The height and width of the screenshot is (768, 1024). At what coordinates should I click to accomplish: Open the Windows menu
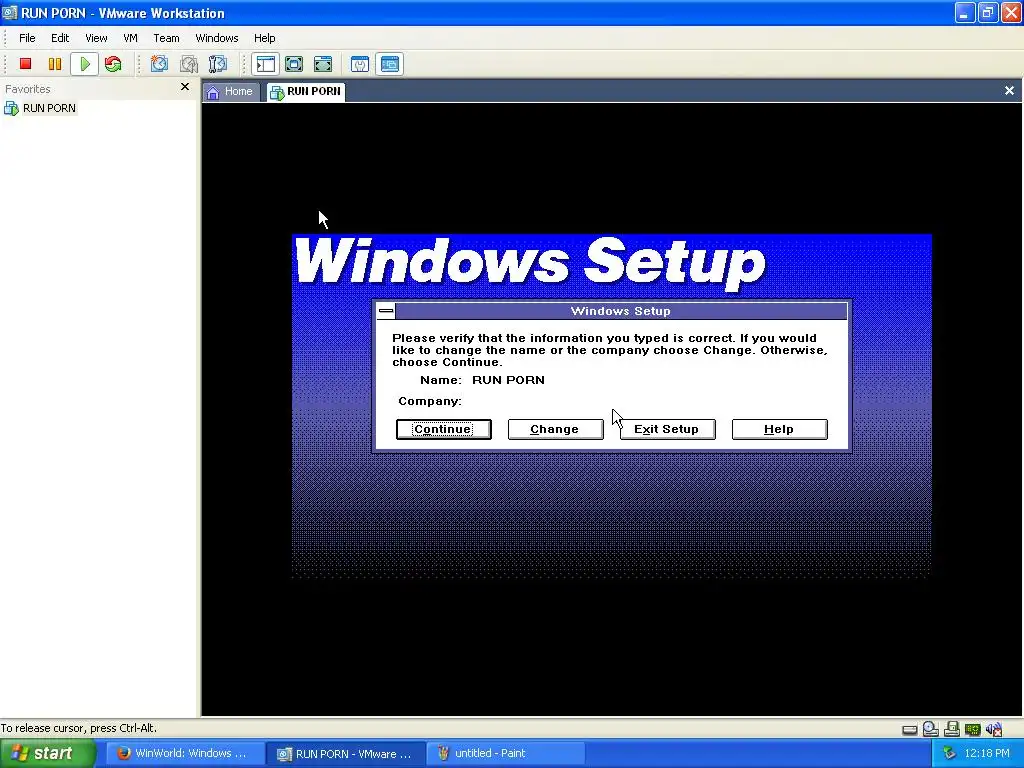(217, 38)
